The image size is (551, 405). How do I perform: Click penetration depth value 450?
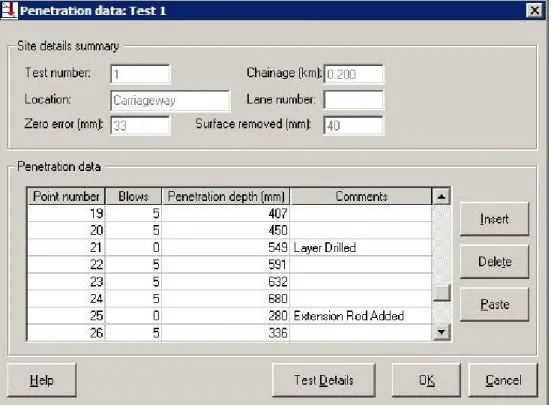click(226, 230)
